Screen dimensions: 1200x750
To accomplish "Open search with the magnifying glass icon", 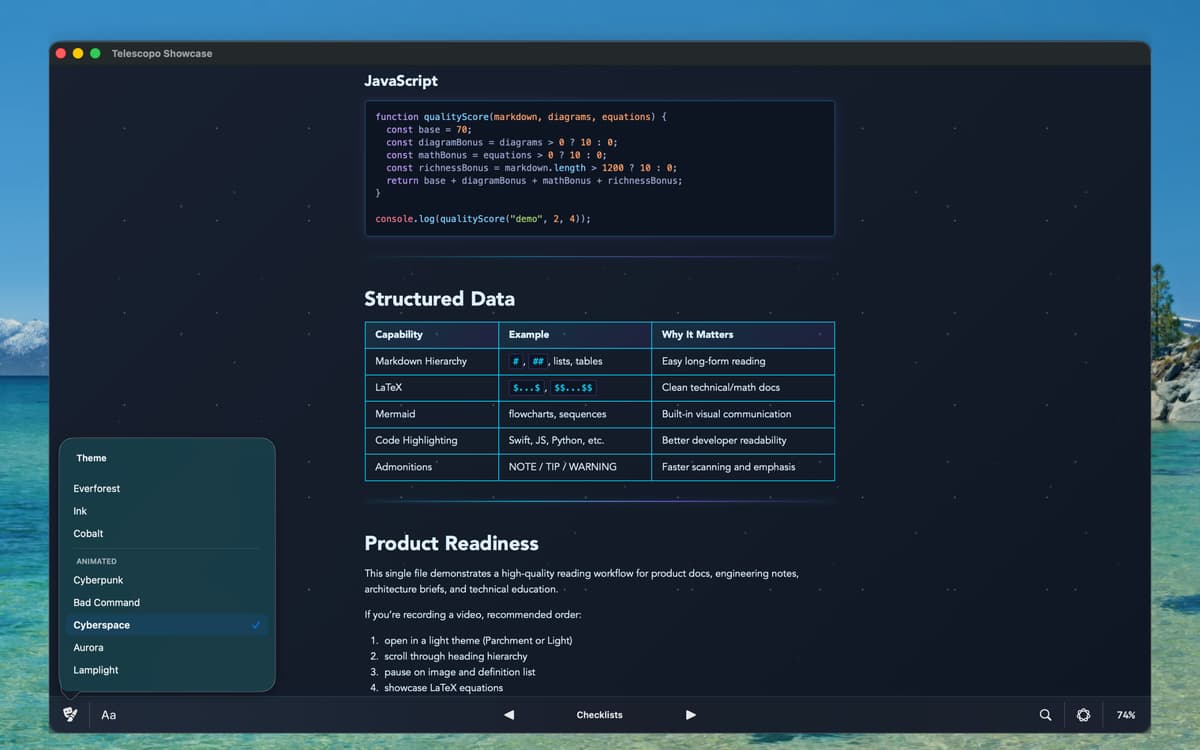I will click(x=1045, y=714).
